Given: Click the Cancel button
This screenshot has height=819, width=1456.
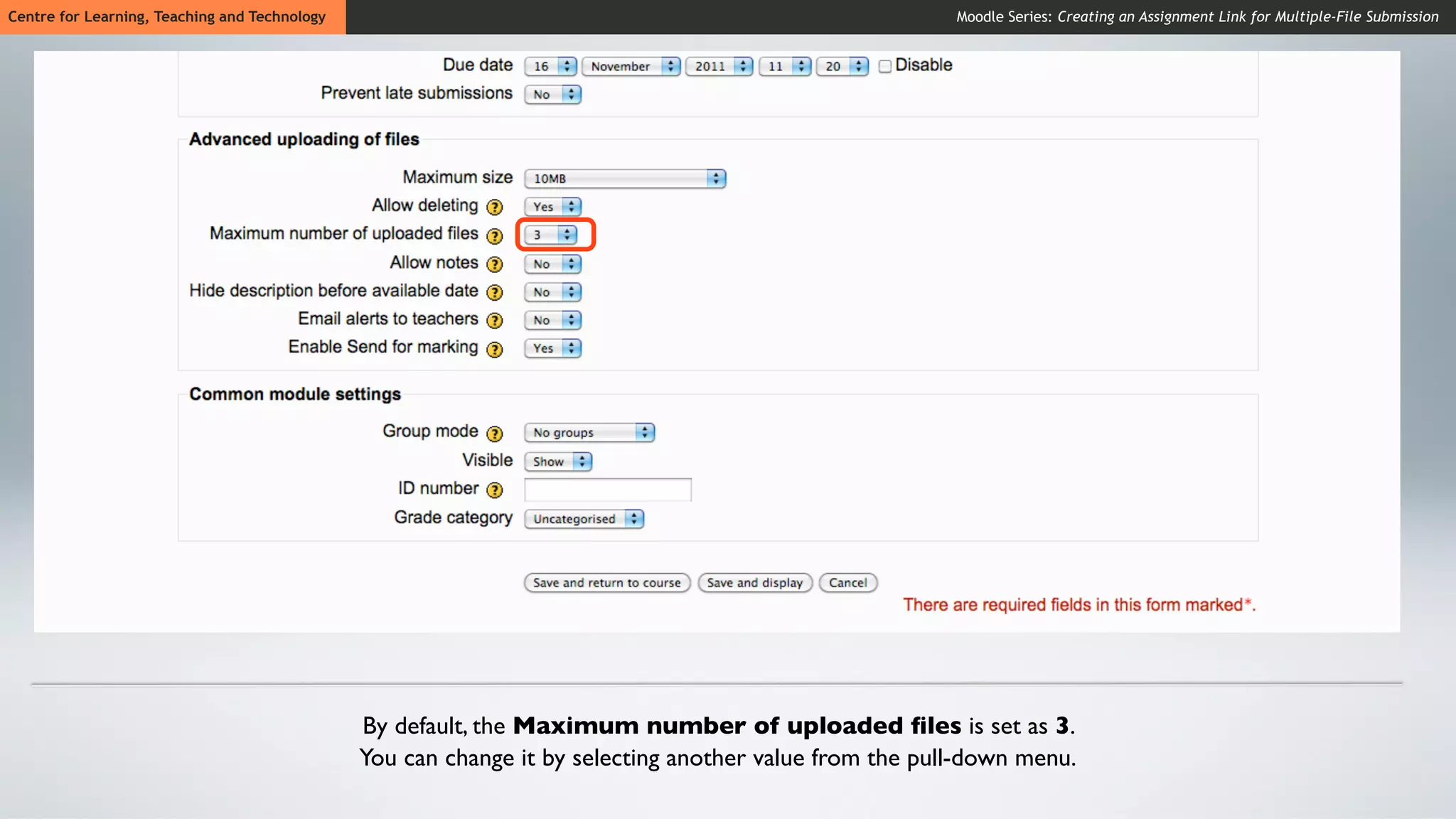Looking at the screenshot, I should [x=848, y=583].
